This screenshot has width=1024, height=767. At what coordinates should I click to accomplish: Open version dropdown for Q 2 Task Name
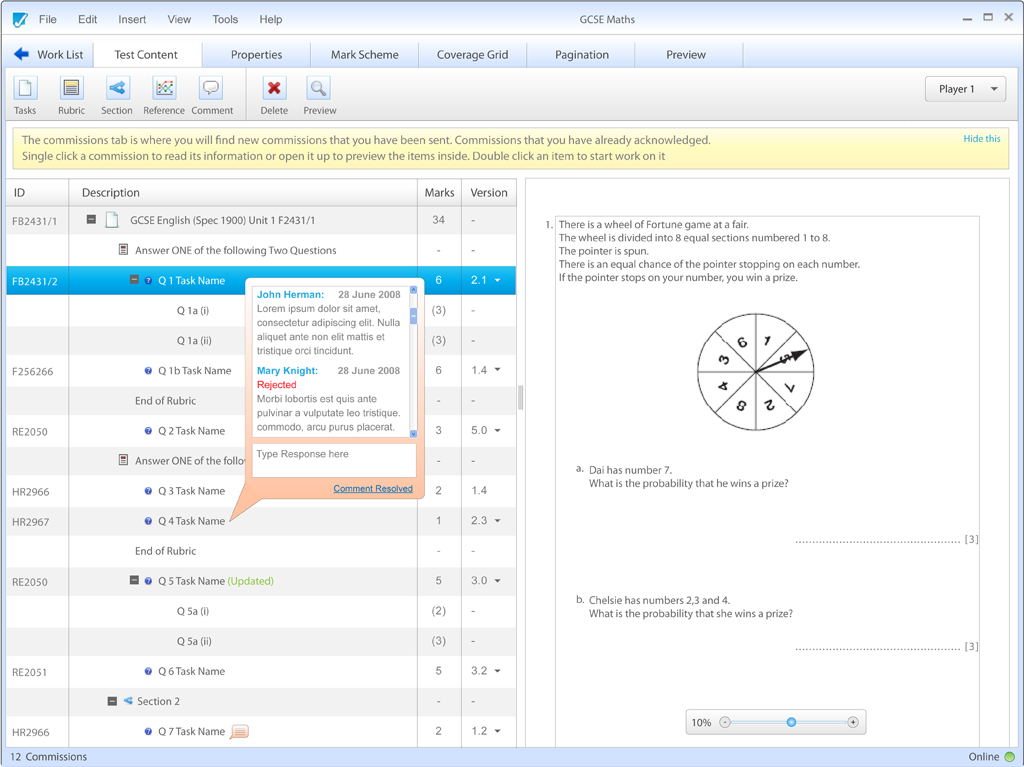pos(497,431)
